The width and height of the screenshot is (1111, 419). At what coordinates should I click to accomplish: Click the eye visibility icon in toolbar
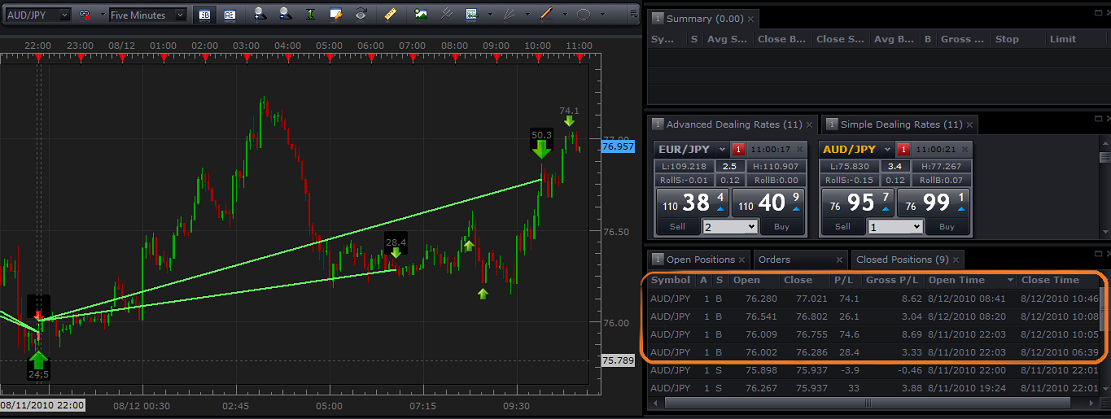coord(361,13)
